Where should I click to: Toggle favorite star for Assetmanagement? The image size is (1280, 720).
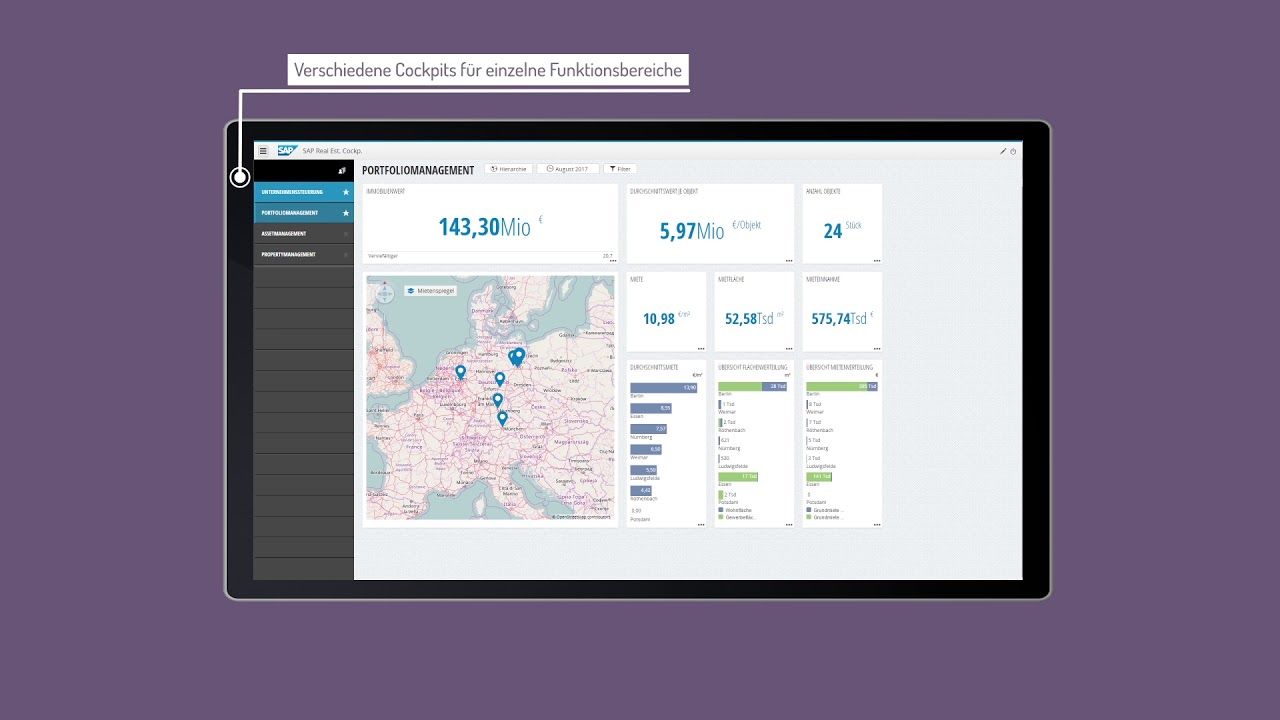point(346,234)
